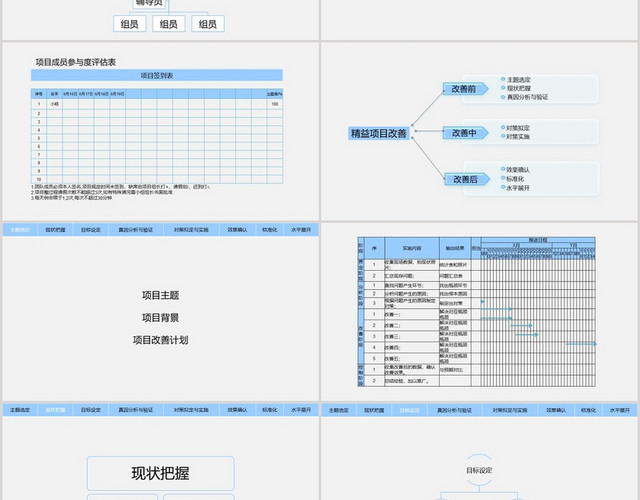
Task: Open 效果确认 tab in the 项目主题 slide
Action: (237, 230)
